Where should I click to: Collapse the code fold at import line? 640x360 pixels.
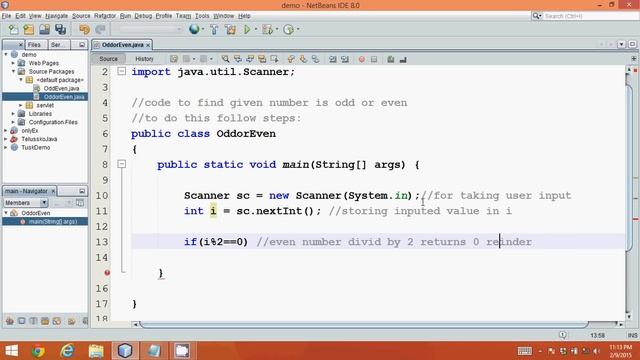tap(122, 71)
